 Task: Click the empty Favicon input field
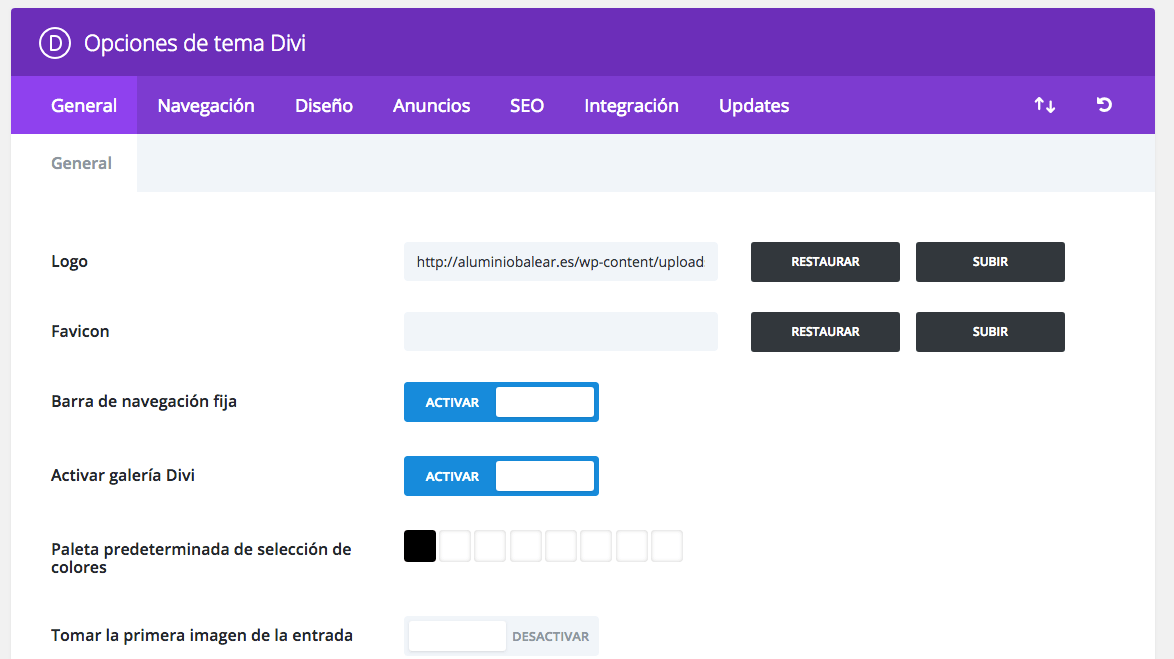pyautogui.click(x=561, y=332)
